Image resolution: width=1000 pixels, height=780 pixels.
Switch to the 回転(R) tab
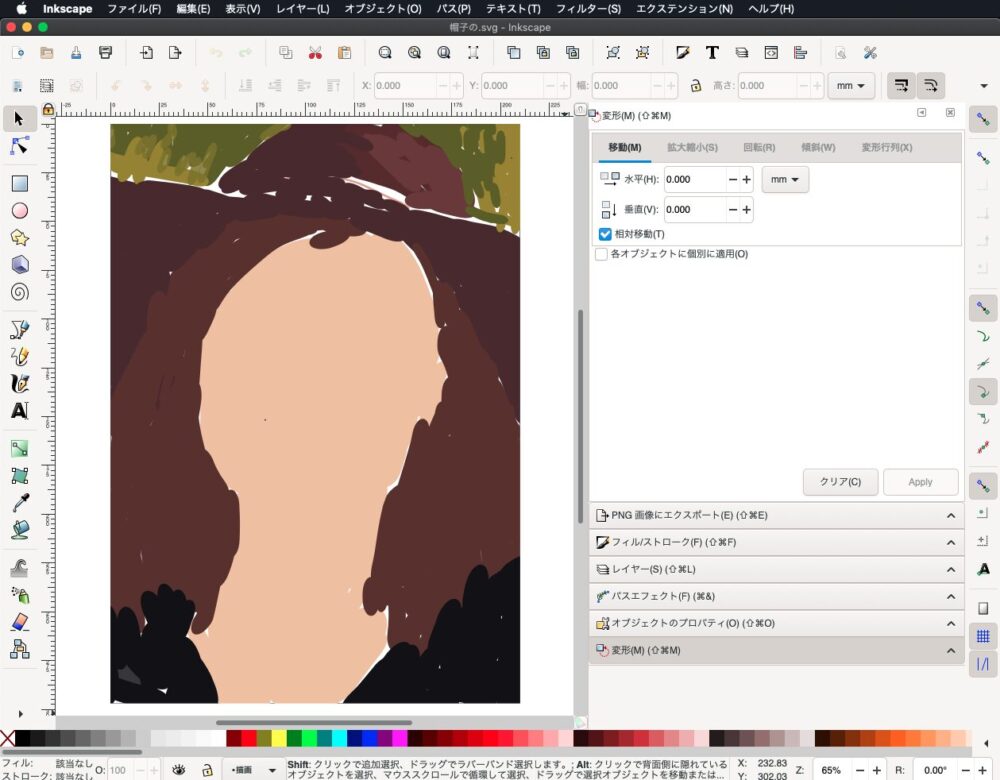click(x=759, y=148)
